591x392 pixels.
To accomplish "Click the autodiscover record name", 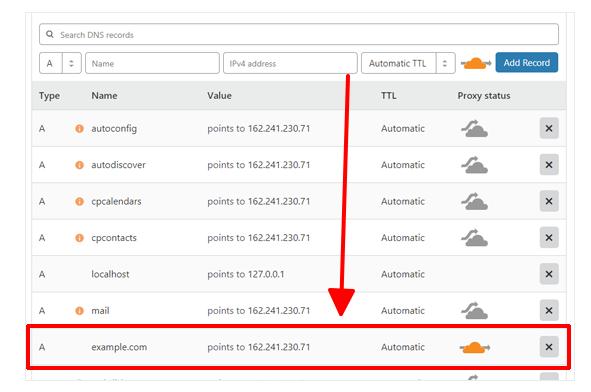I will [118, 165].
